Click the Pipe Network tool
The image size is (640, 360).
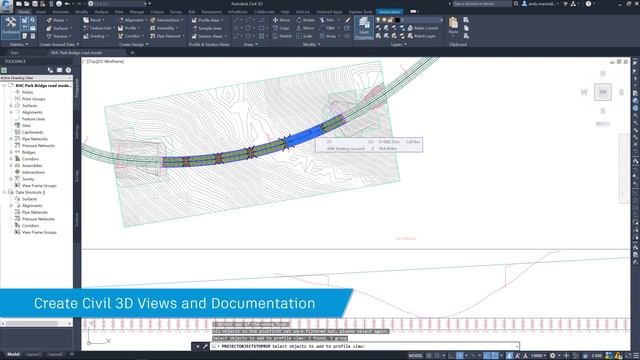[x=166, y=36]
